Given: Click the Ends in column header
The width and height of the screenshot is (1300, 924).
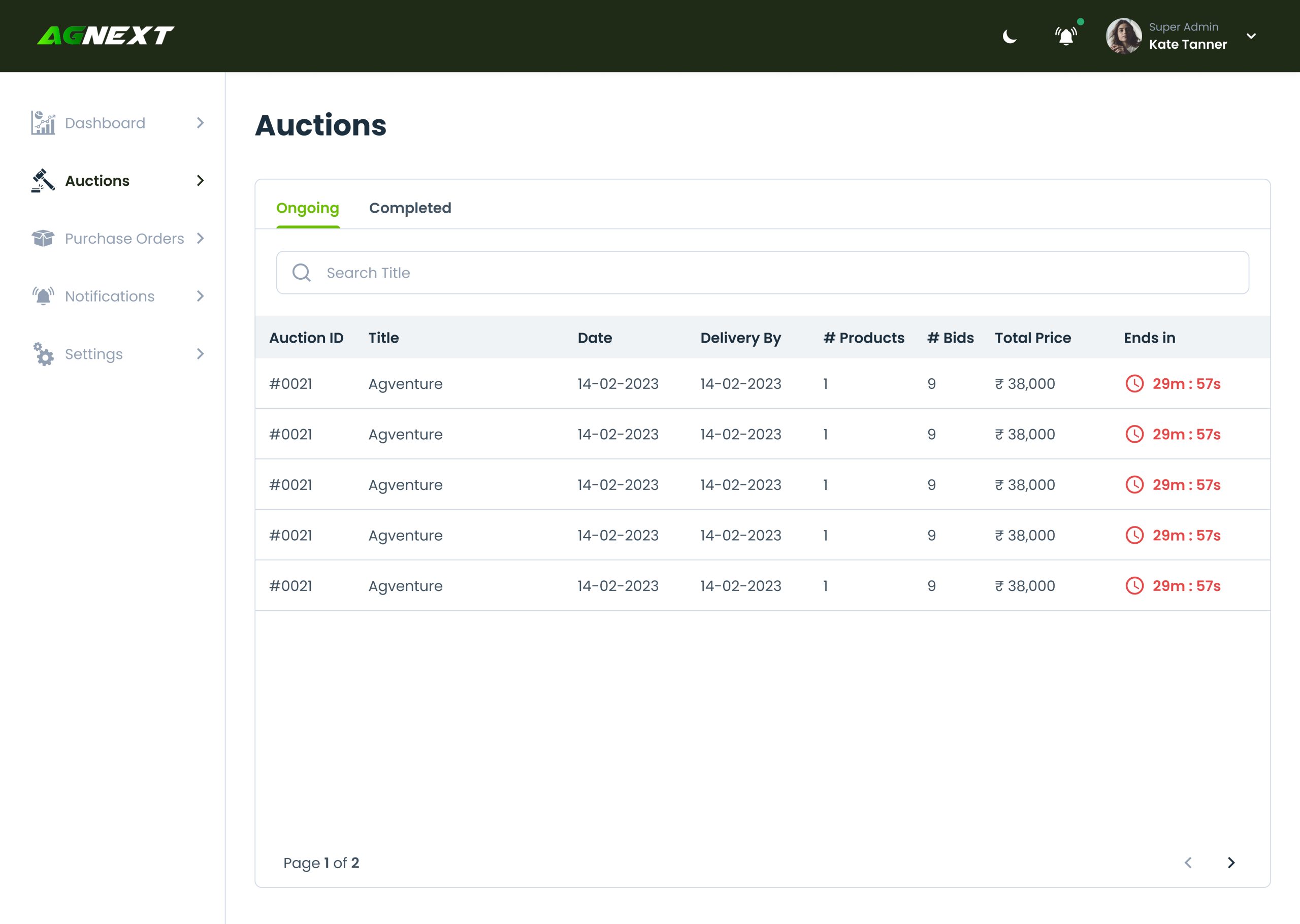Looking at the screenshot, I should point(1149,338).
